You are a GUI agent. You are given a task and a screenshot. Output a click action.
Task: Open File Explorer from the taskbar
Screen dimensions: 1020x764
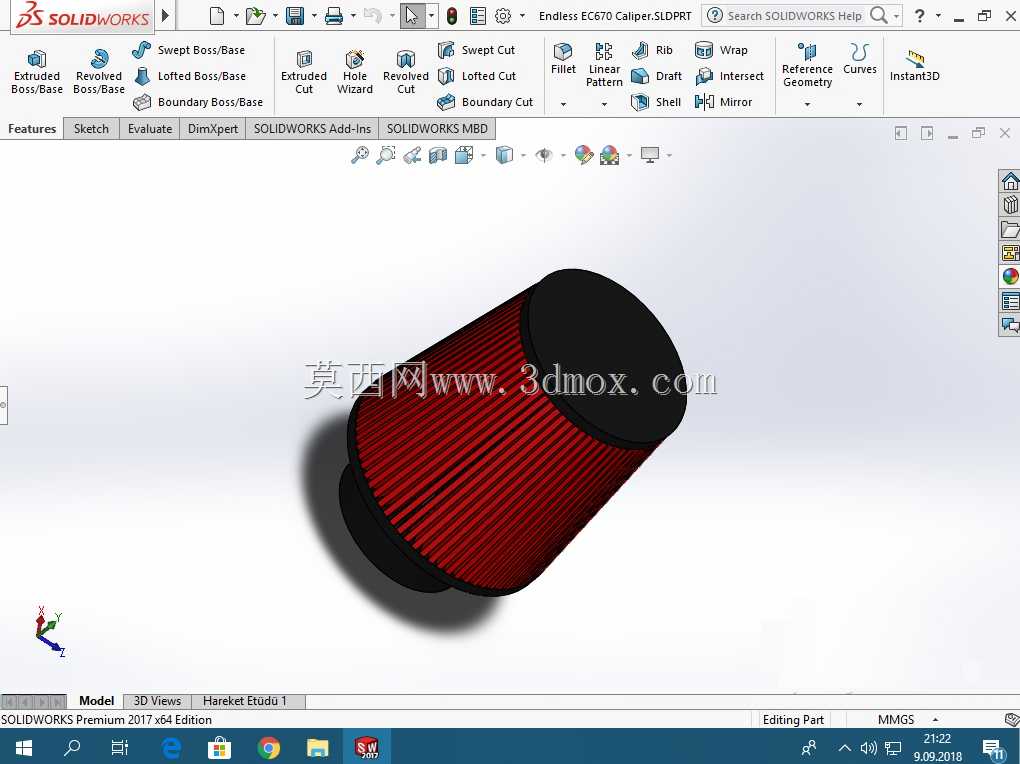pos(317,748)
